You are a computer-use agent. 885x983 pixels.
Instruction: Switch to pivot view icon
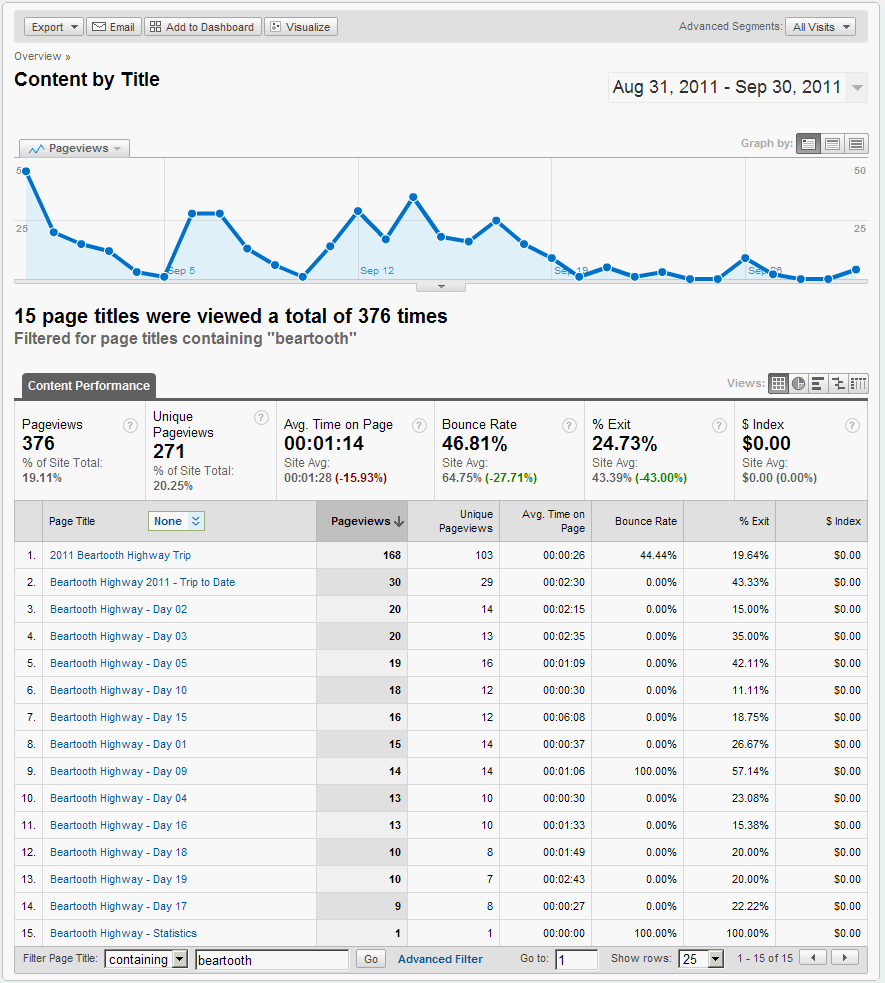pyautogui.click(x=858, y=383)
